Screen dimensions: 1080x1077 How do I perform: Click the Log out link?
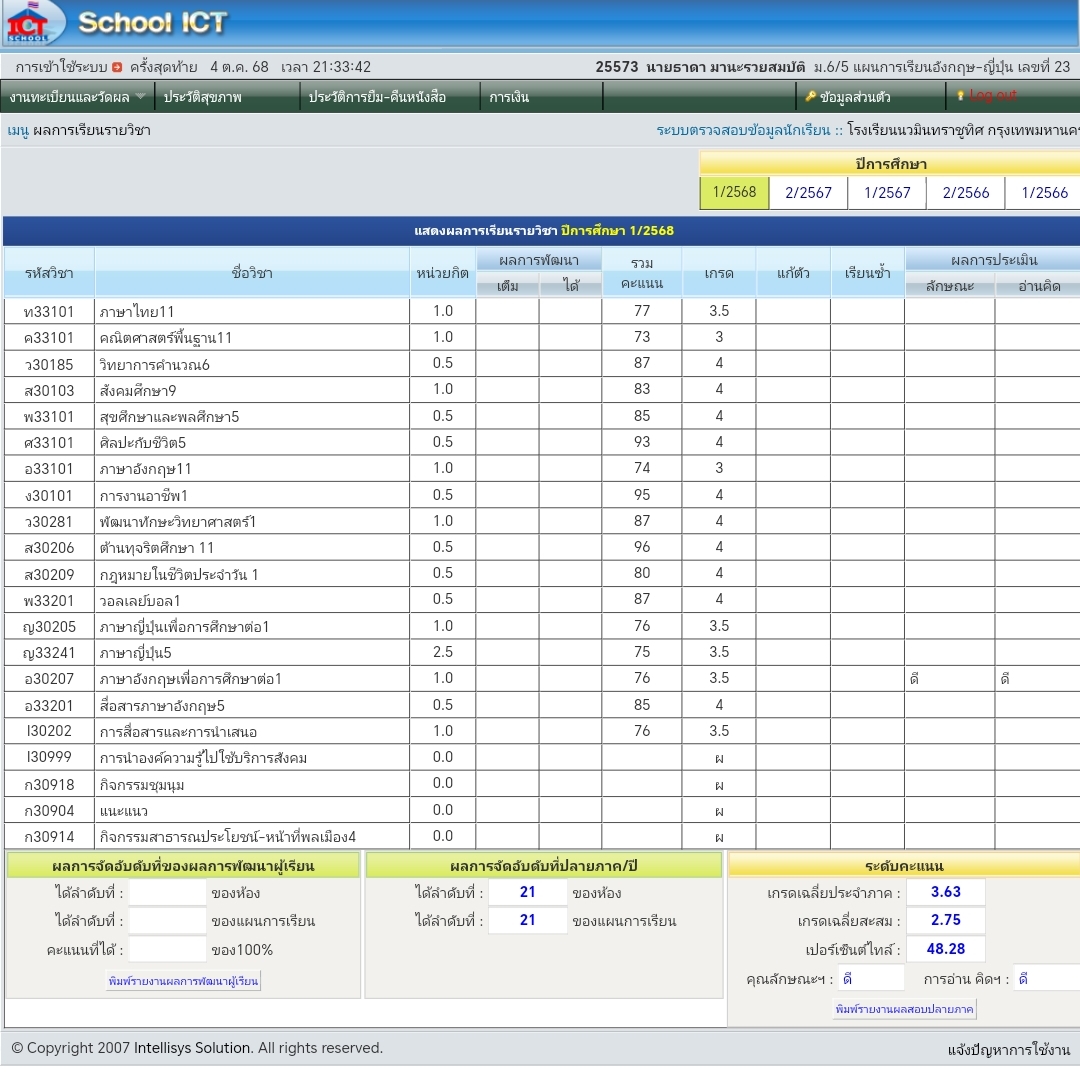click(992, 96)
